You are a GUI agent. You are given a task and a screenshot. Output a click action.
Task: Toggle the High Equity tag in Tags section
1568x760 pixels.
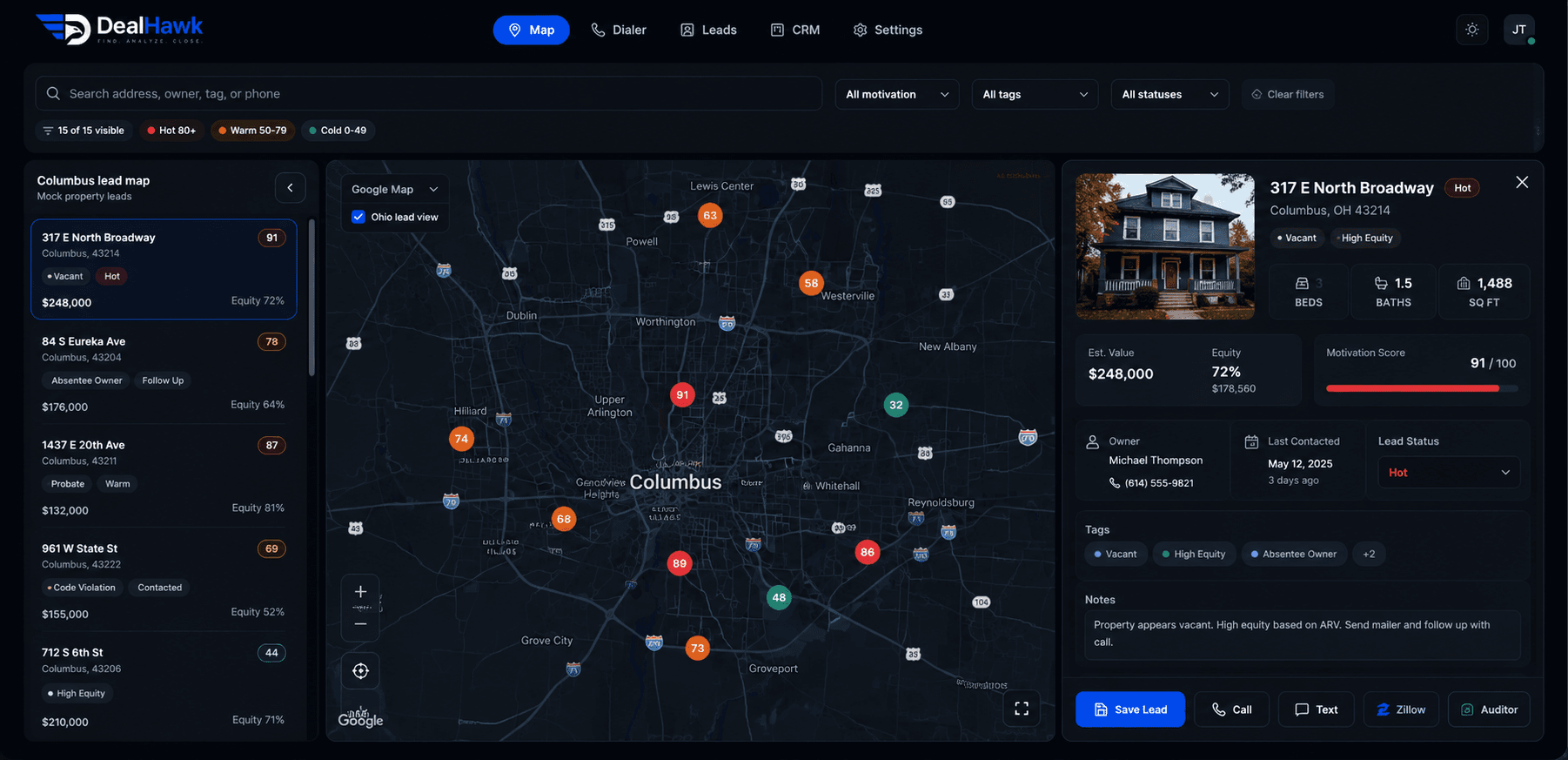[x=1194, y=554]
